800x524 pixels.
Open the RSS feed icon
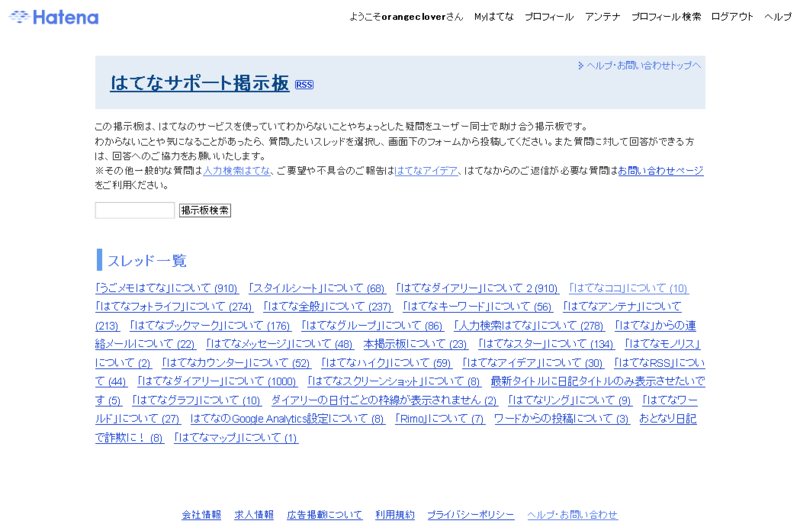[304, 85]
